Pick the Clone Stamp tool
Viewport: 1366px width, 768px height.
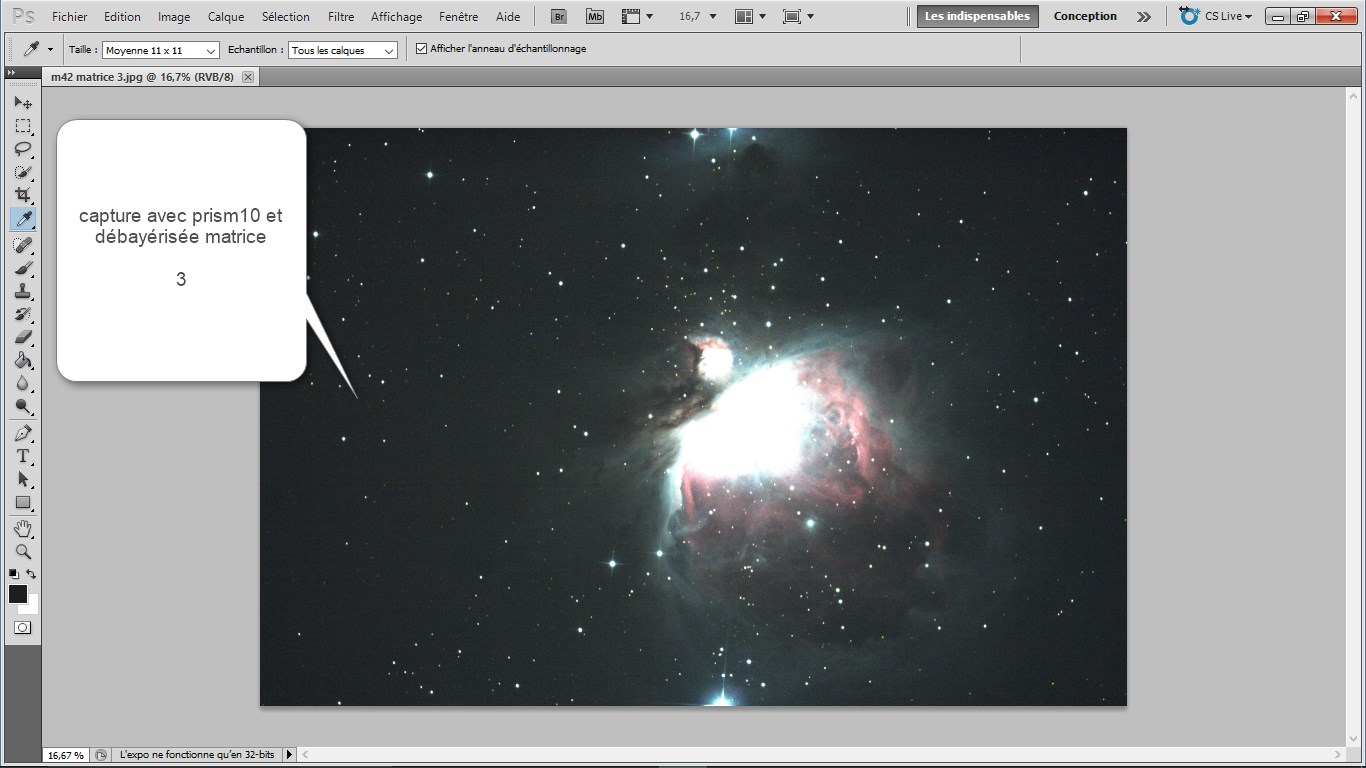23,291
